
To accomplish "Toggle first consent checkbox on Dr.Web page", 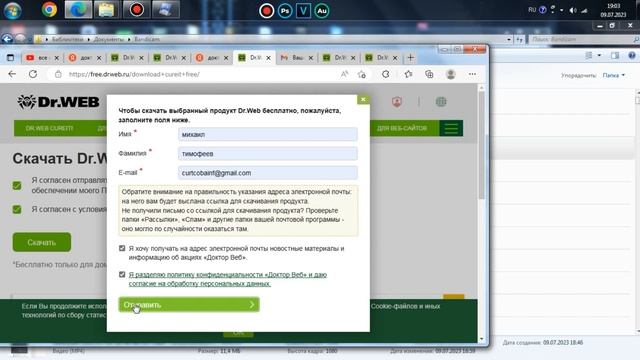I will (x=17, y=186).
